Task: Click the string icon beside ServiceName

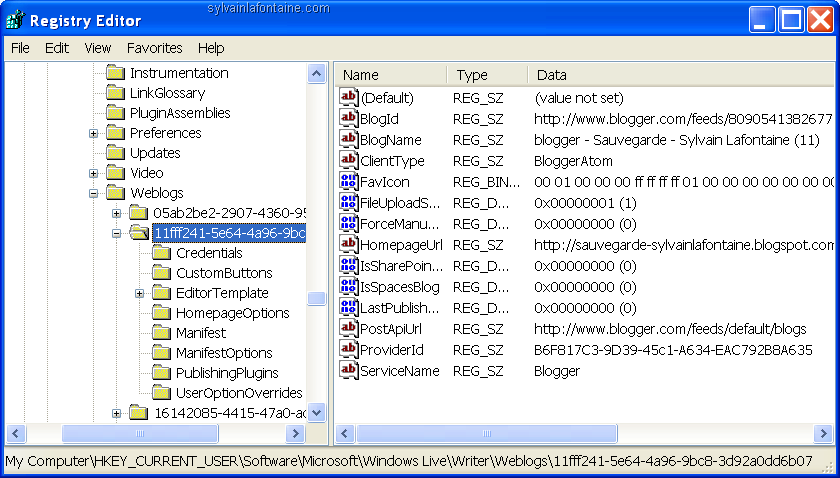Action: [349, 370]
